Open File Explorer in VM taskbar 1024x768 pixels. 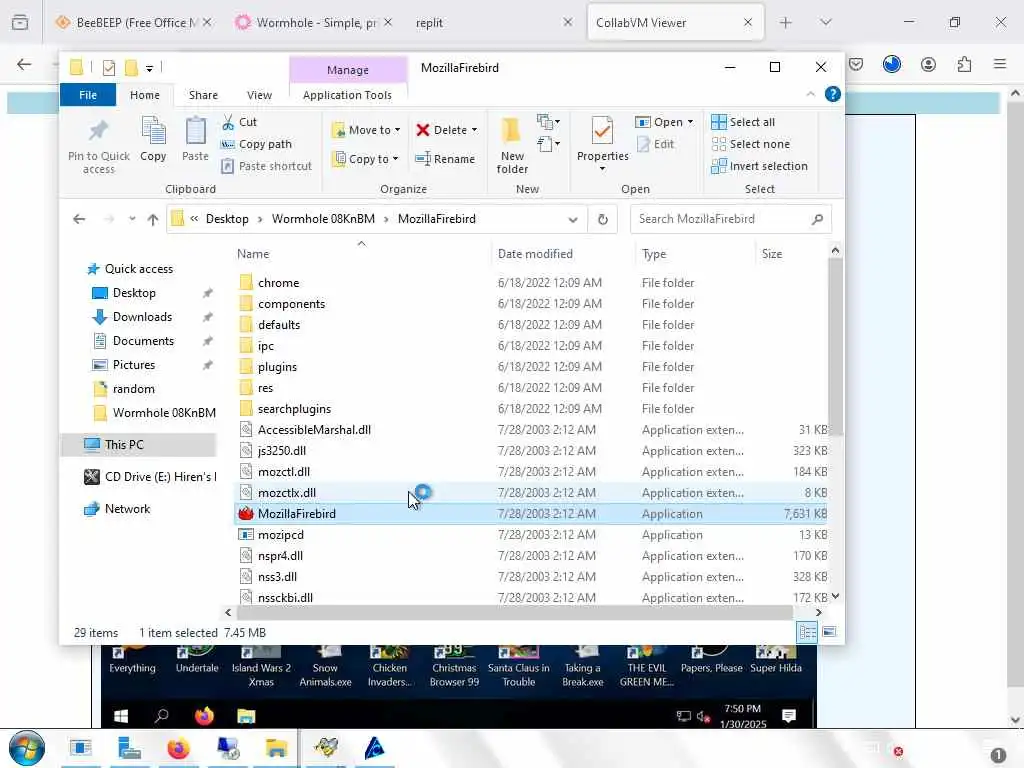[246, 716]
